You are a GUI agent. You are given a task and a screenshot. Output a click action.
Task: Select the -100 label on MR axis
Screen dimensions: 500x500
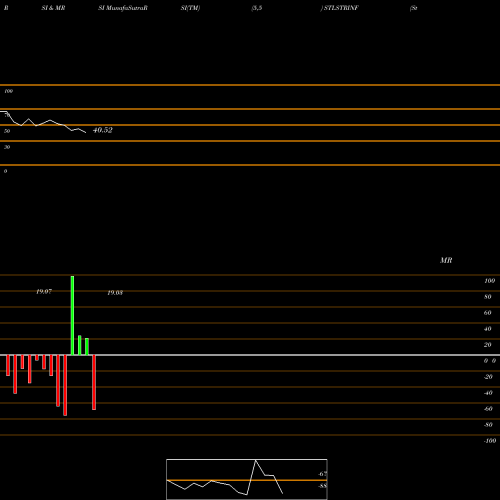click(x=490, y=441)
